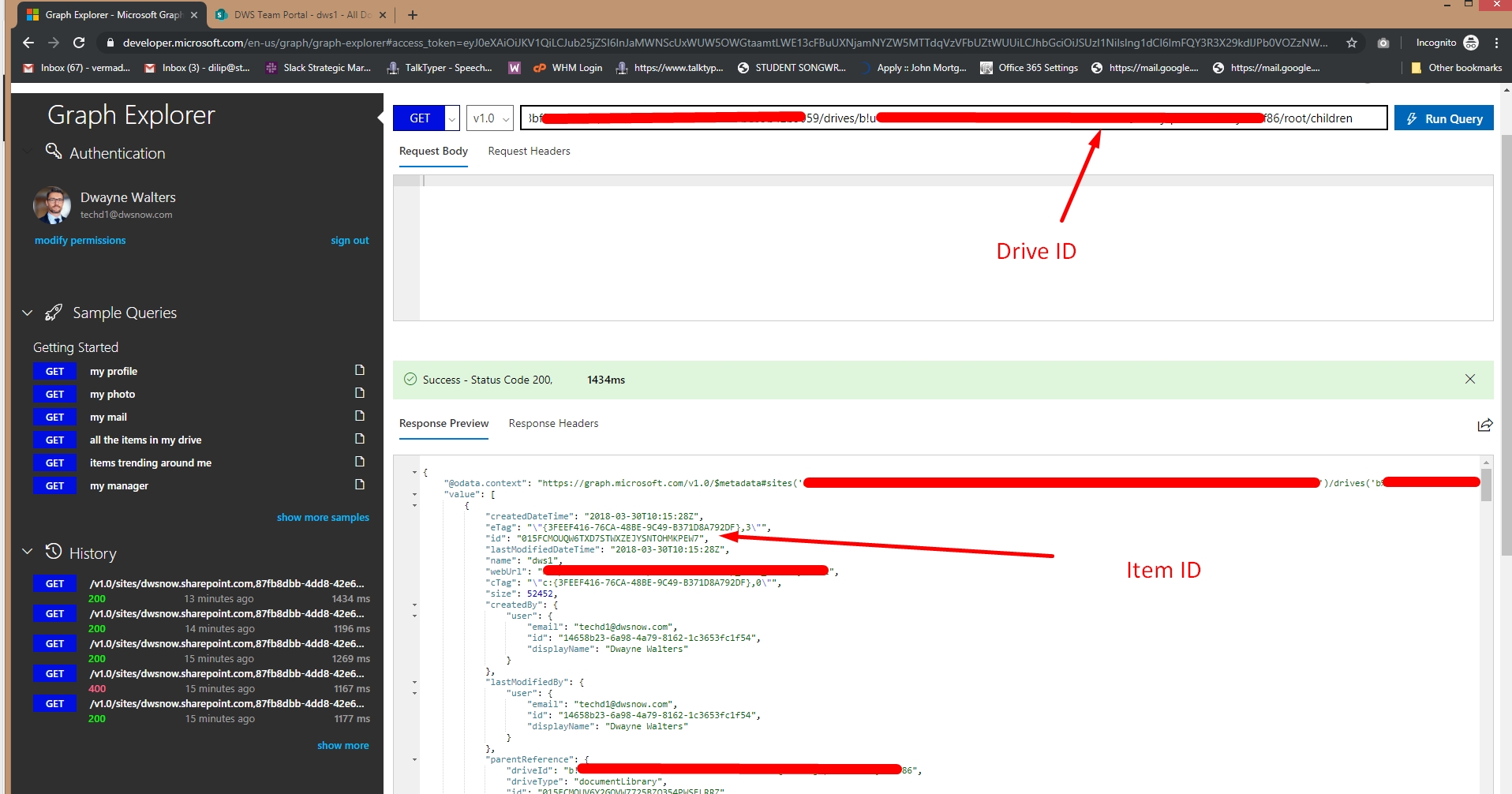Bookmark this page with the star icon
This screenshot has width=1512, height=794.
1352,43
